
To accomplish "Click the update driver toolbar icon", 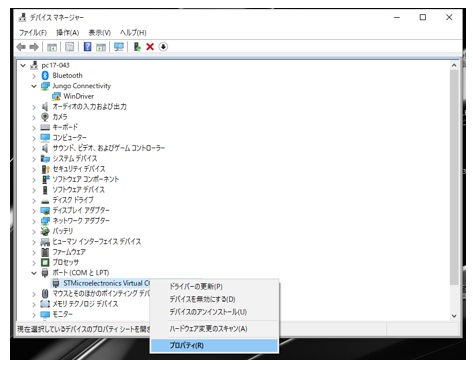I will pos(137,47).
